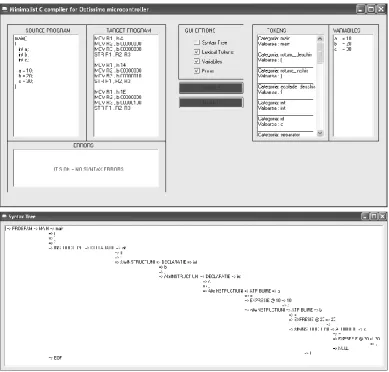389x372 pixels.
Task: Select the 'a = 10;' statement in Source Program
Action: (x=26, y=71)
